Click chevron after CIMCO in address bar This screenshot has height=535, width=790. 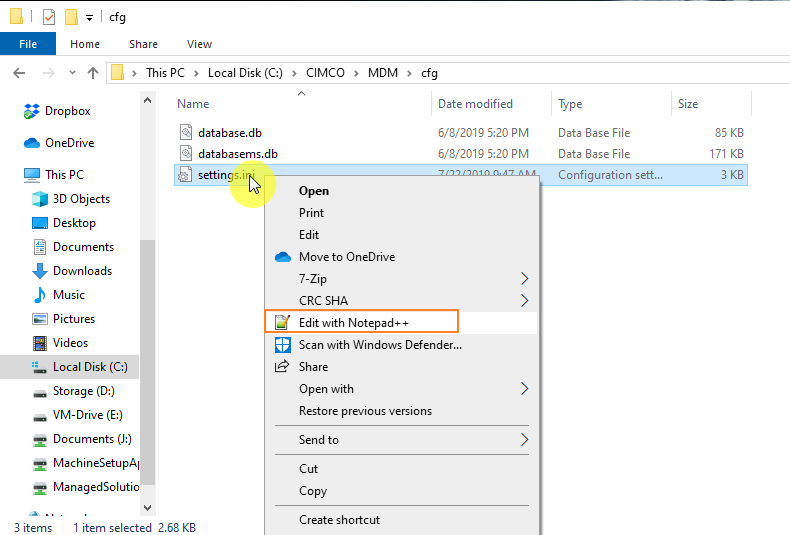(x=356, y=74)
